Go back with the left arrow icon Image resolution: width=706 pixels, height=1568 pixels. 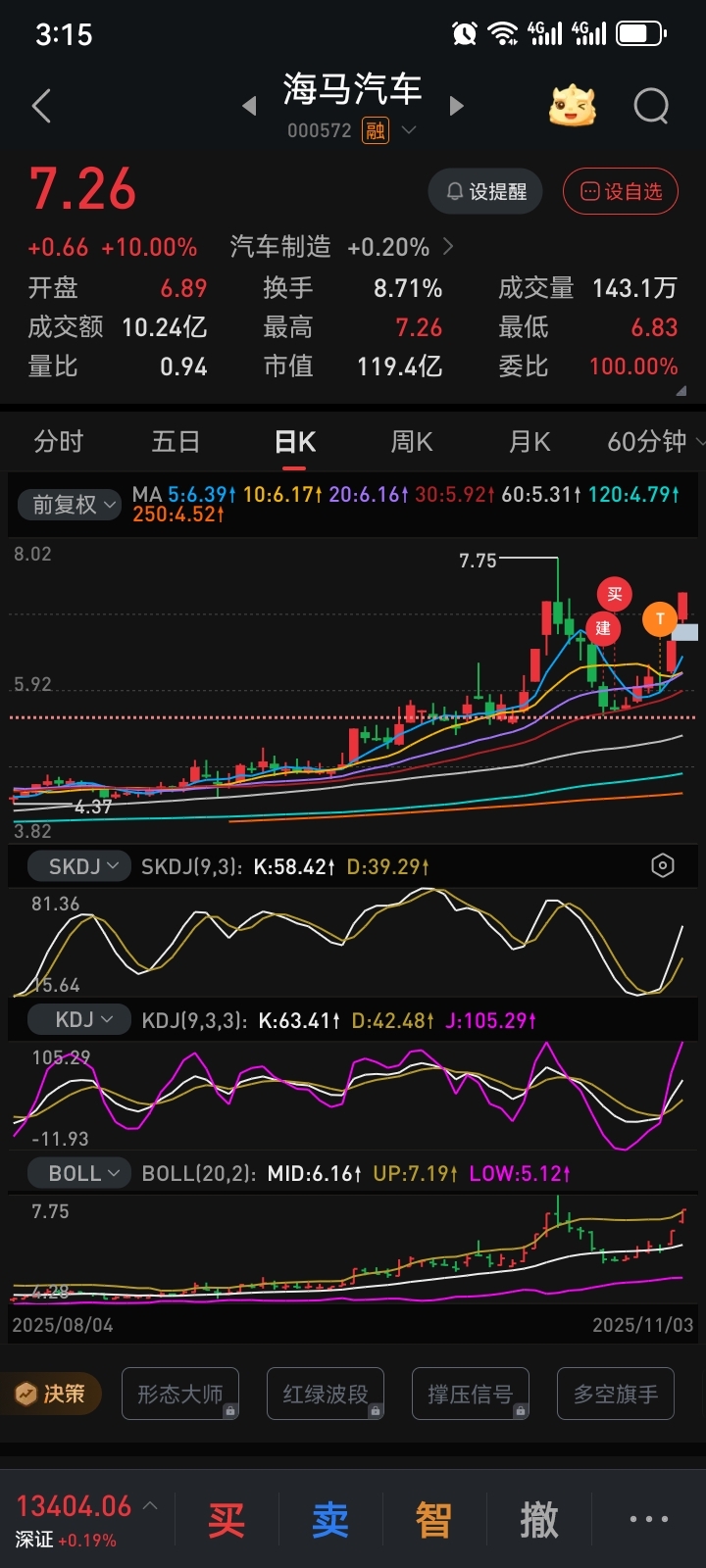coord(41,107)
